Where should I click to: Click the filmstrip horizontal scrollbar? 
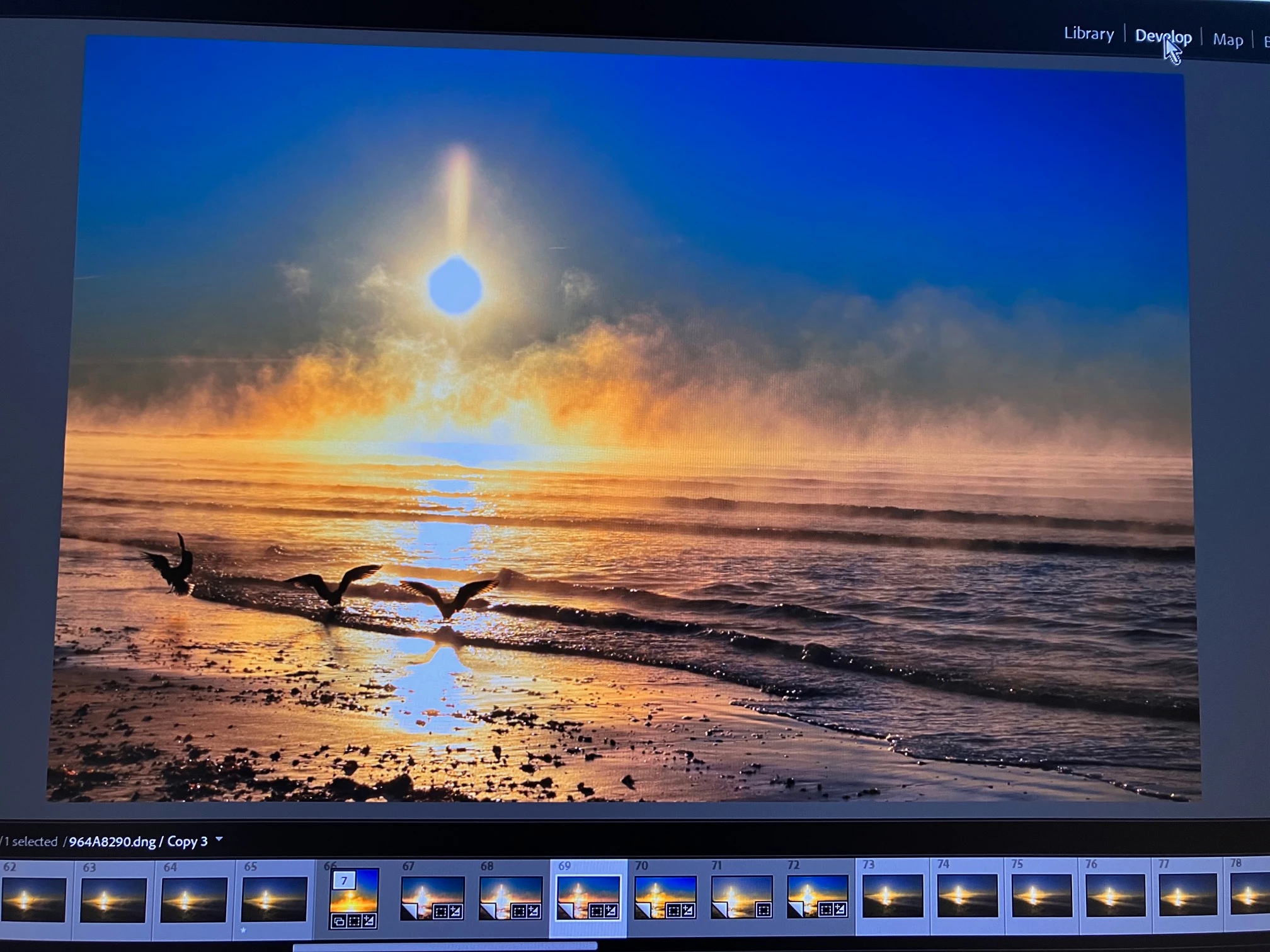pos(445,946)
